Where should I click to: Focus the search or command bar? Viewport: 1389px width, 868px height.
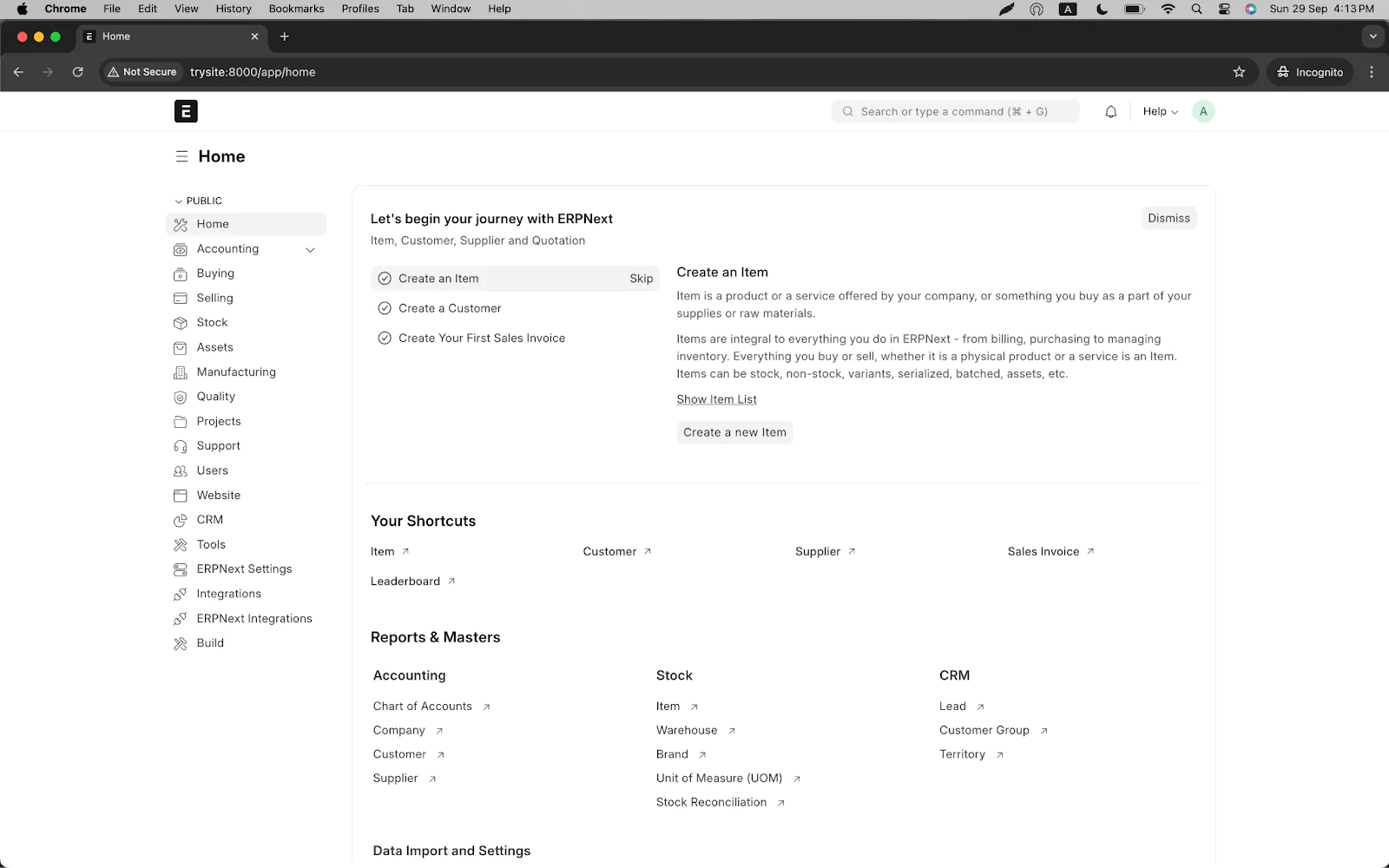[x=955, y=111]
